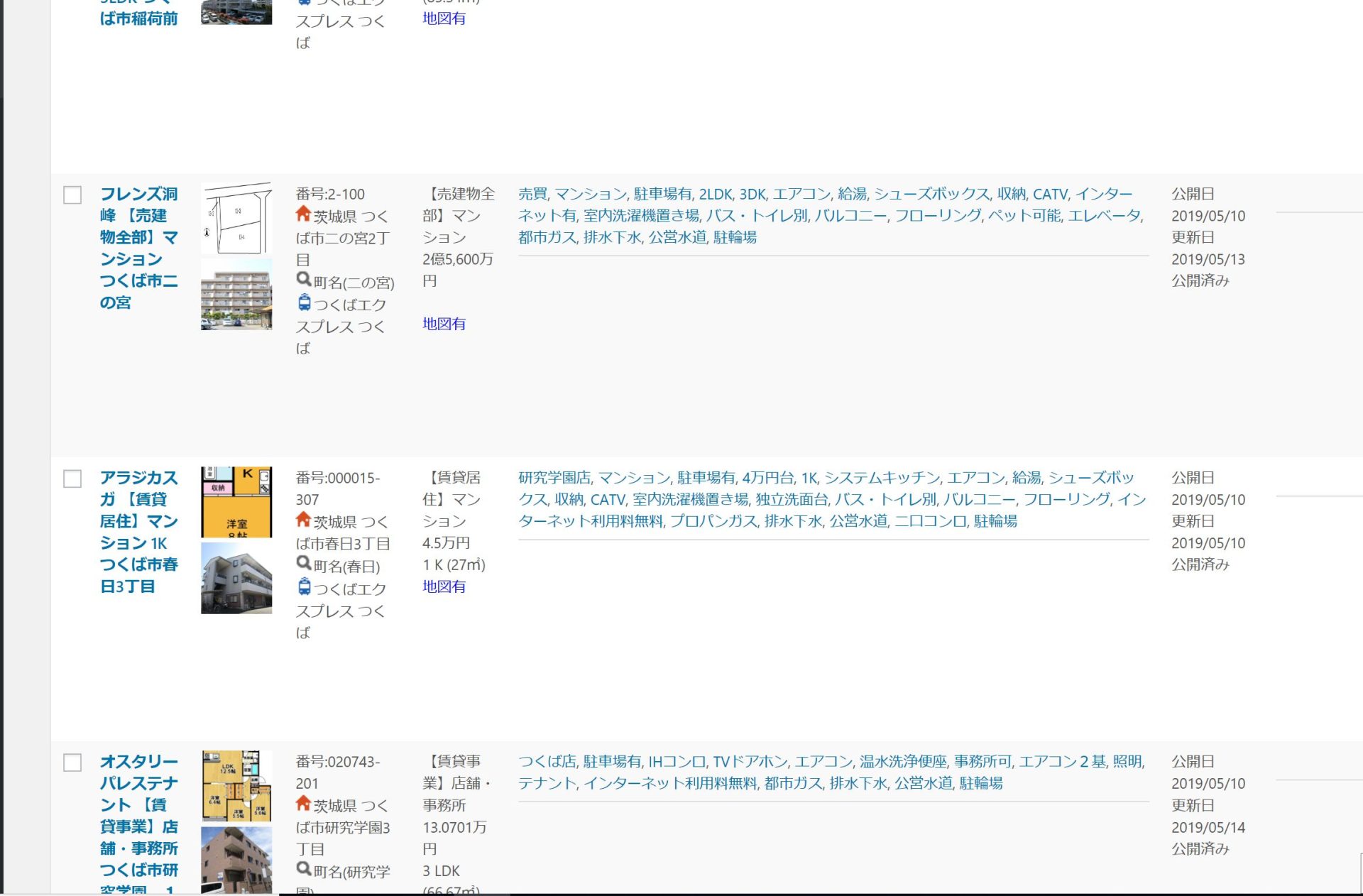
Task: Filter by 3DK tag
Action: (752, 194)
